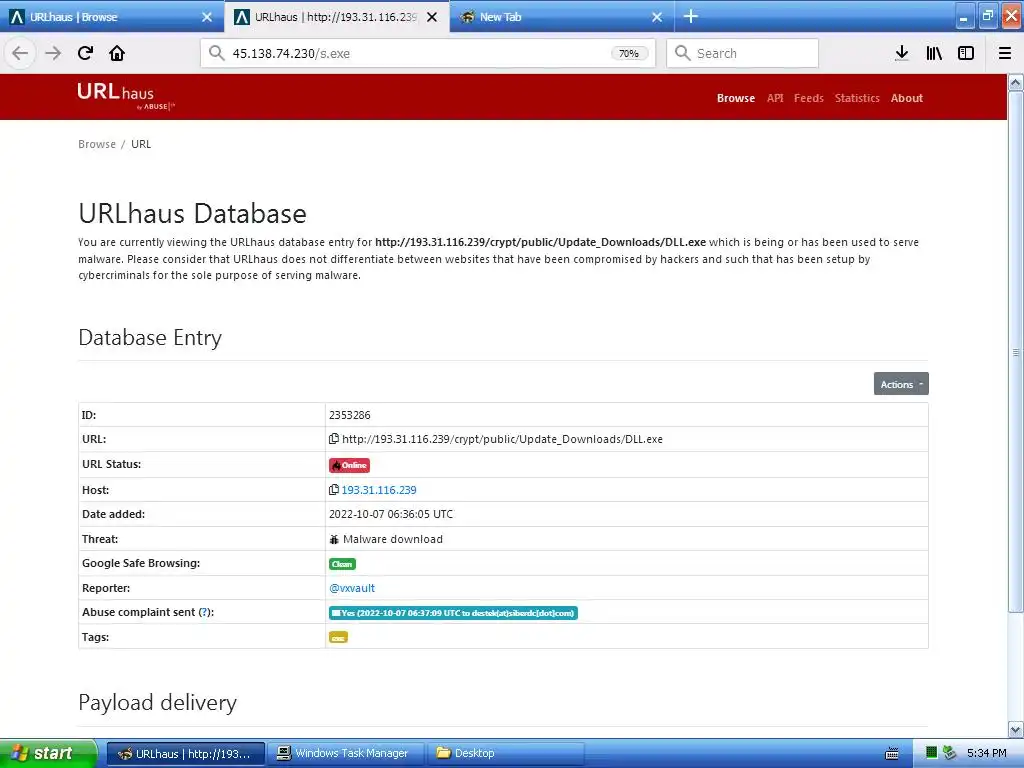Viewport: 1024px width, 768px height.
Task: Click the search box magnifier icon
Action: 682,54
